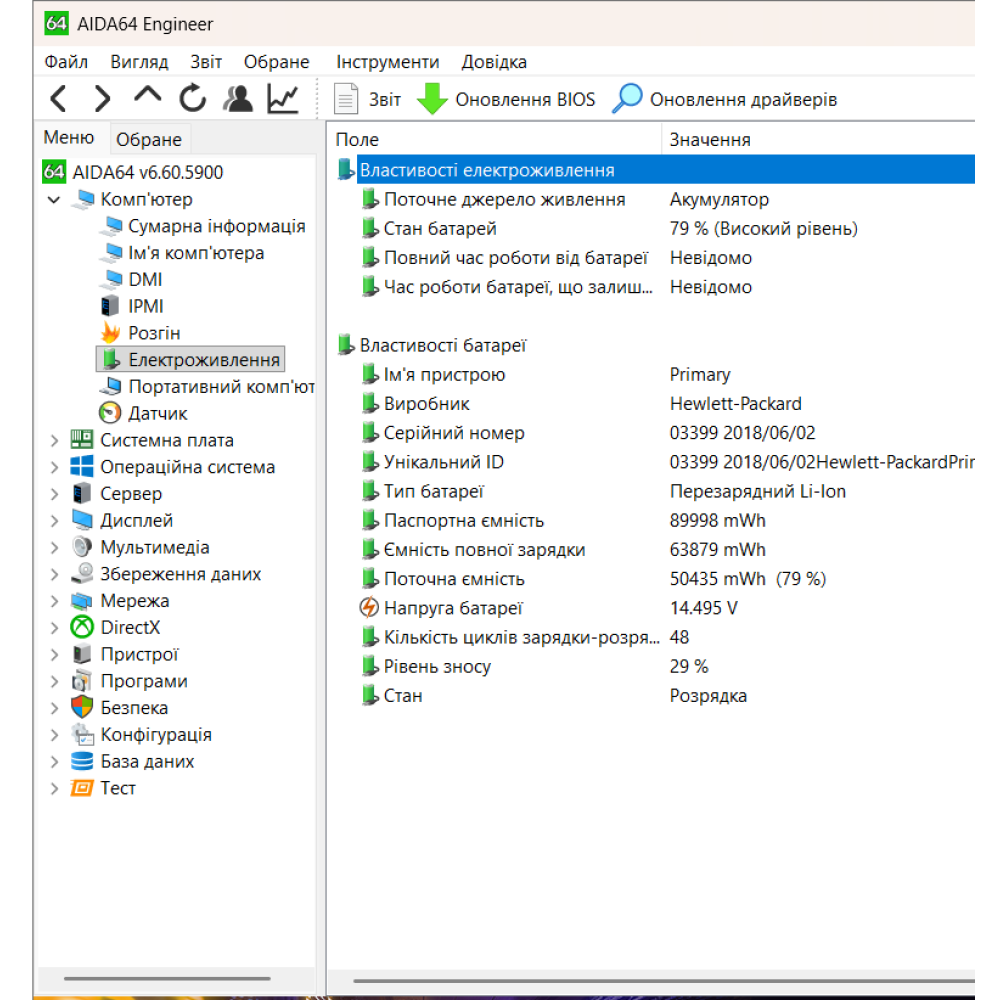Collapse the Комп'ютер tree node
The image size is (1000, 1000).
(x=54, y=200)
